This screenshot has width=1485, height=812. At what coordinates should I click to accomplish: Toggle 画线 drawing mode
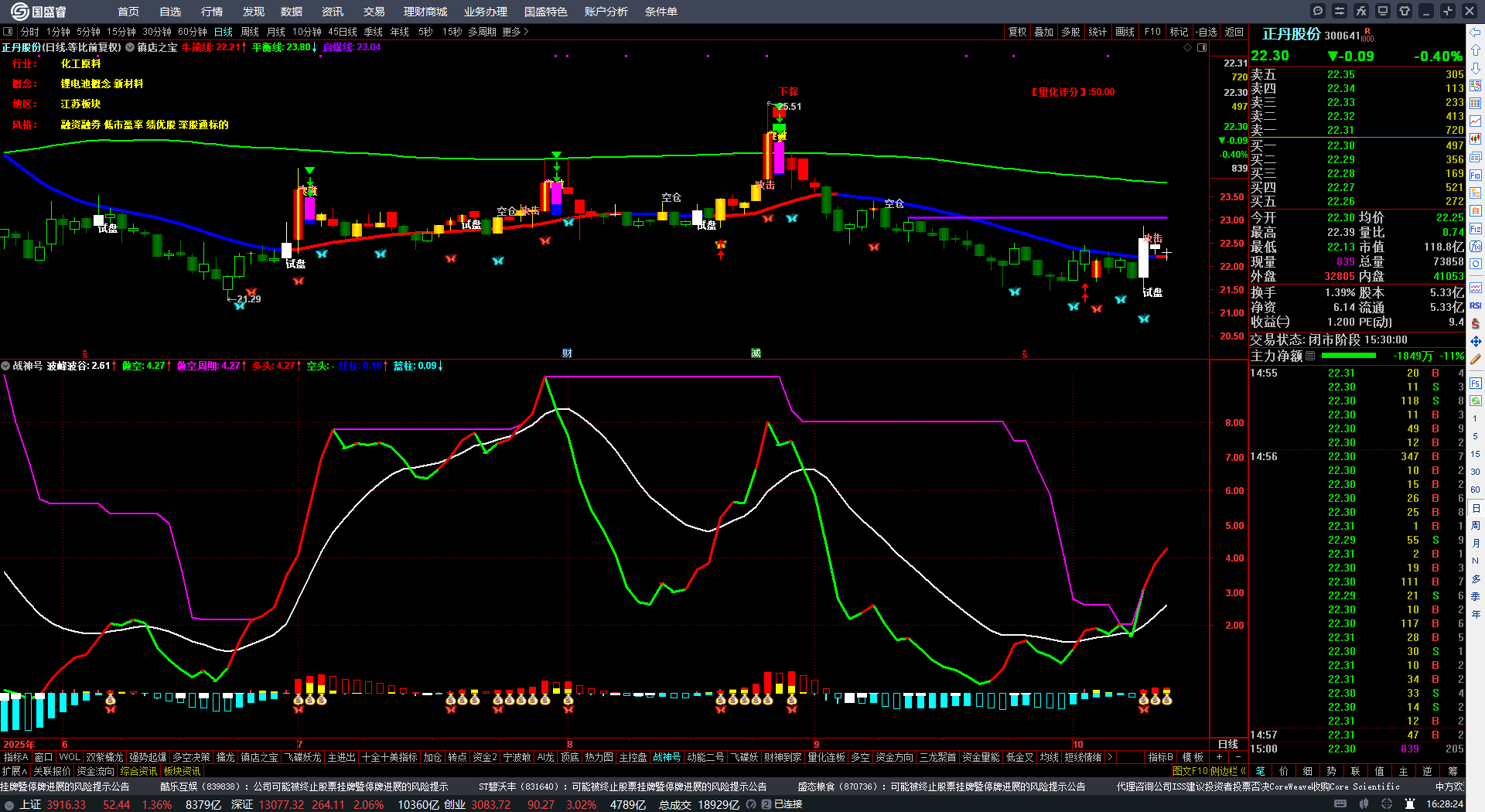click(1125, 32)
